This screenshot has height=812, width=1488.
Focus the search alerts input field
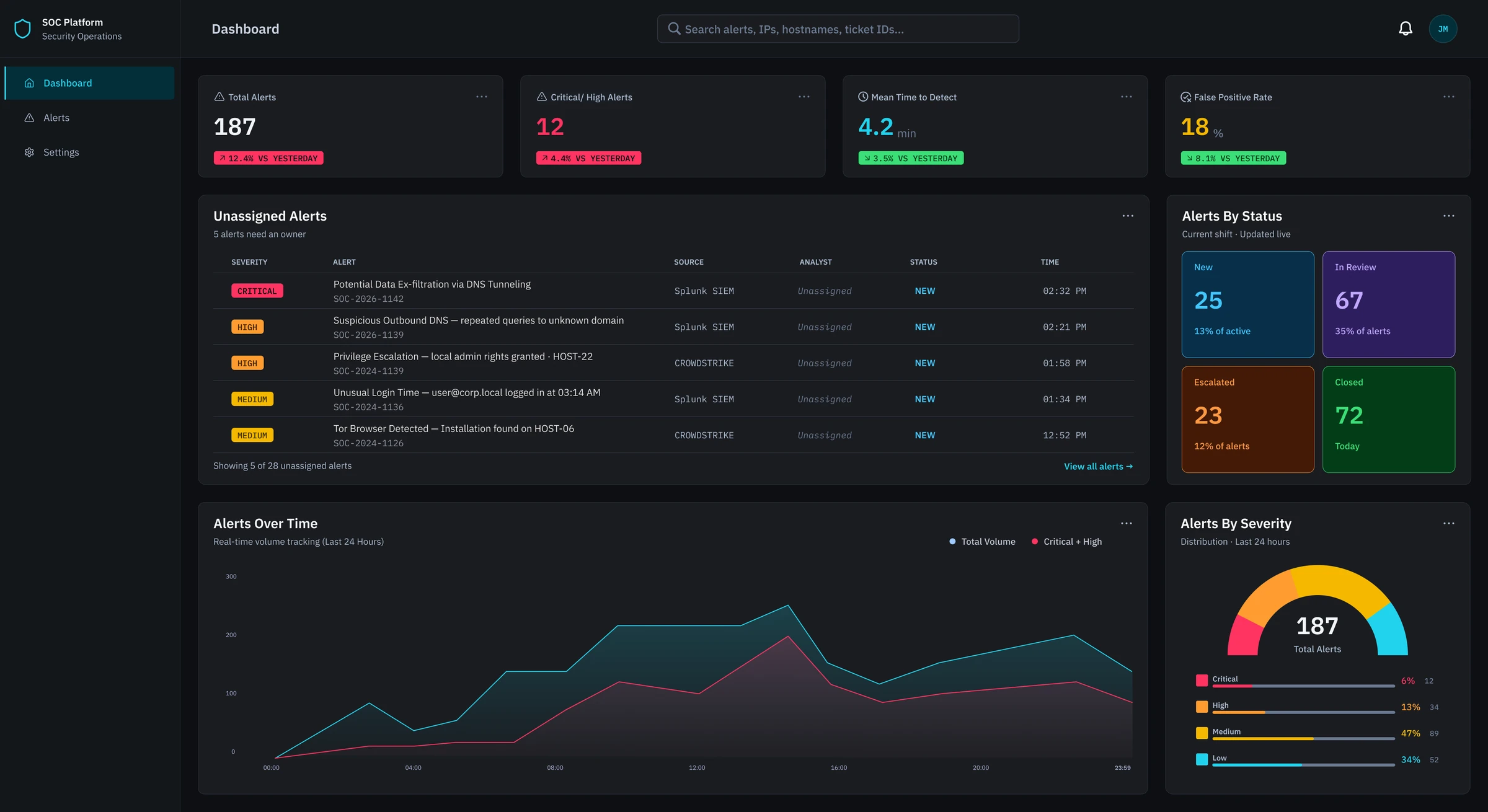point(838,29)
